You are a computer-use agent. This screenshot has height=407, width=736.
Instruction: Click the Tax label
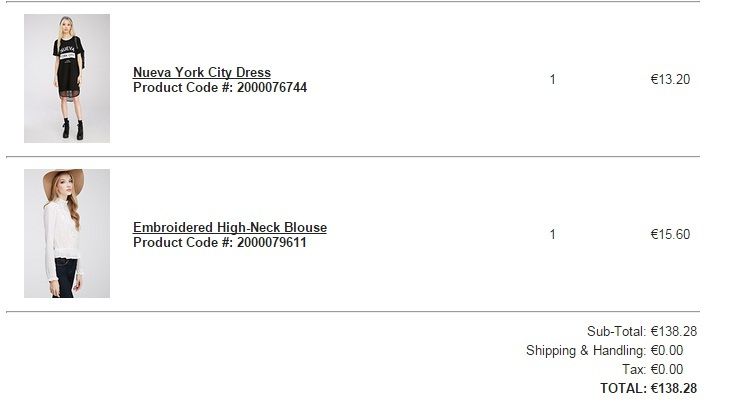point(634,370)
